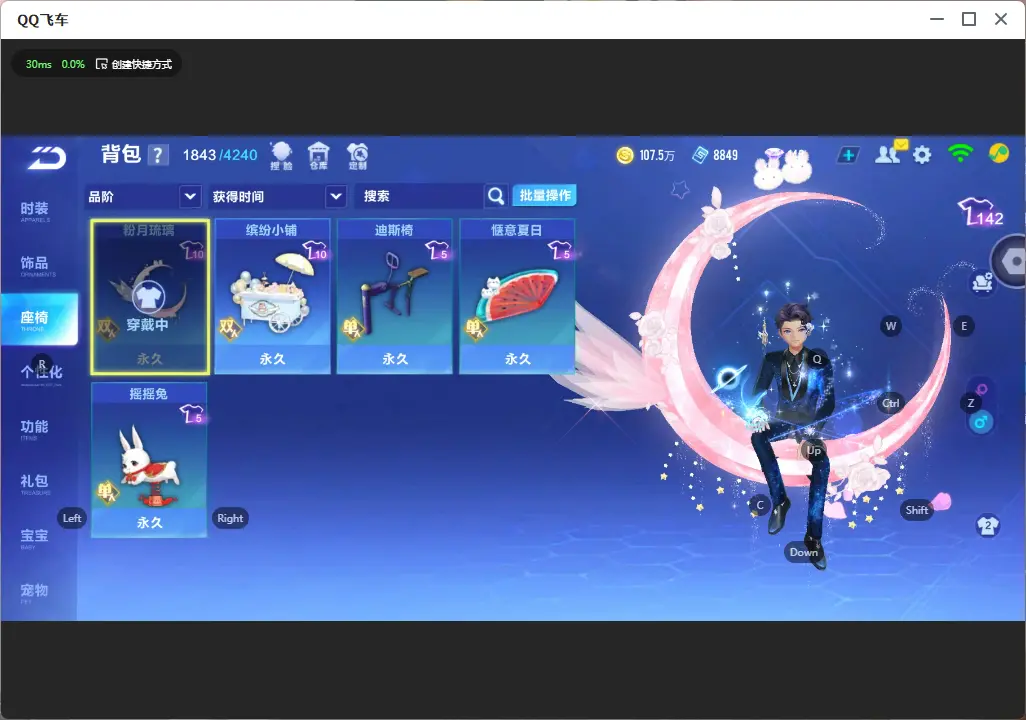Click the C key overlay button

point(760,505)
